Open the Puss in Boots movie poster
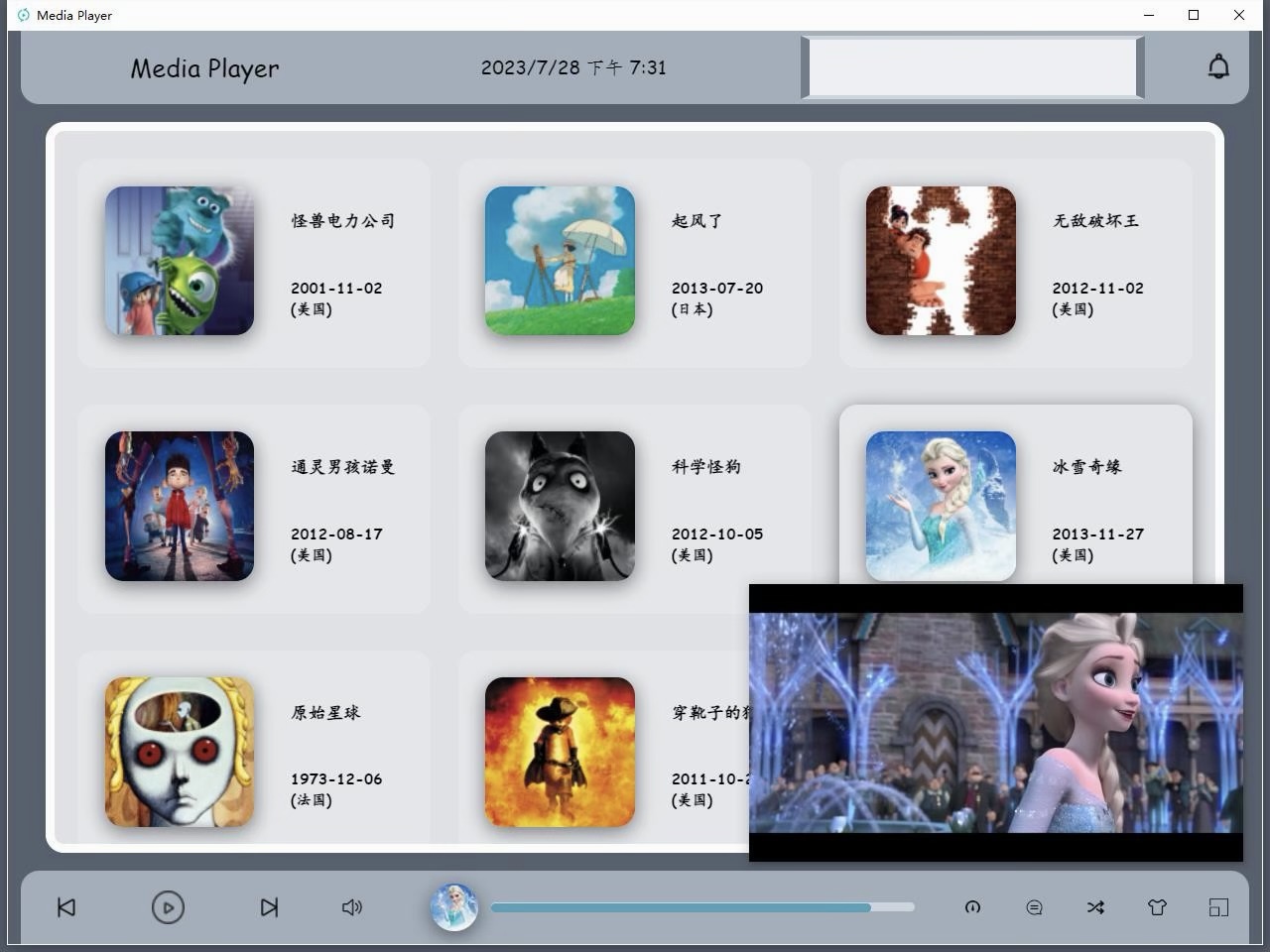1270x952 pixels. pos(560,752)
